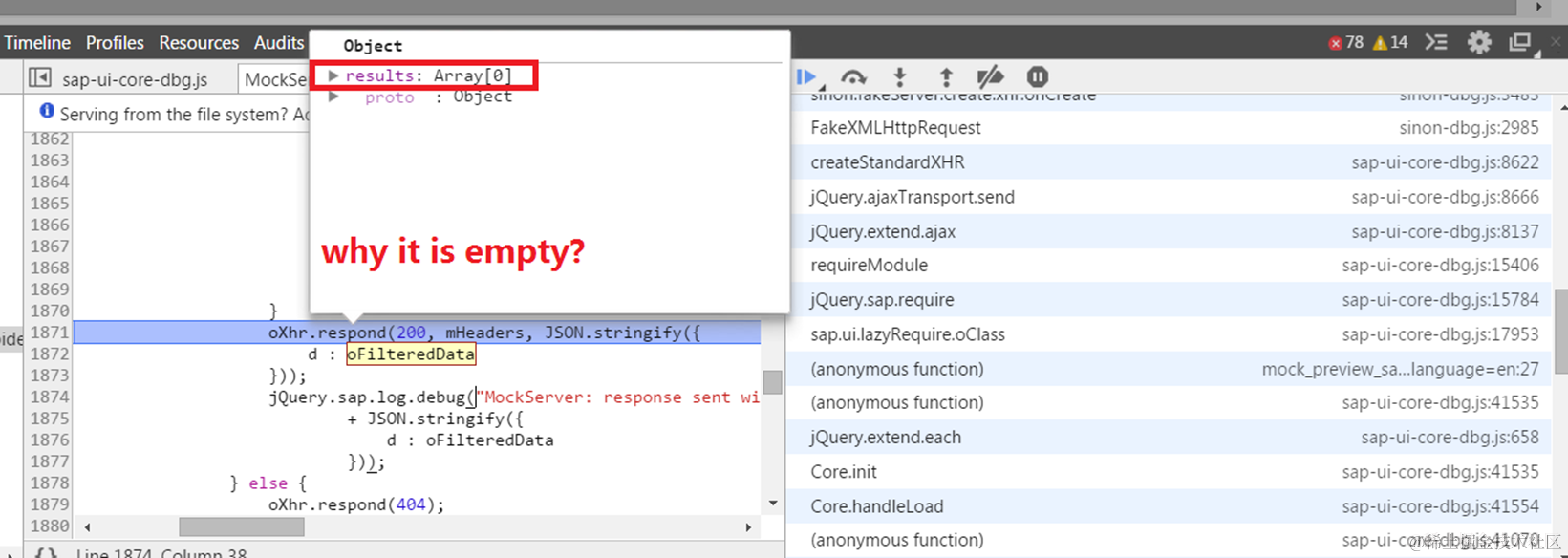Change DevTools dock side icon

[x=1521, y=43]
